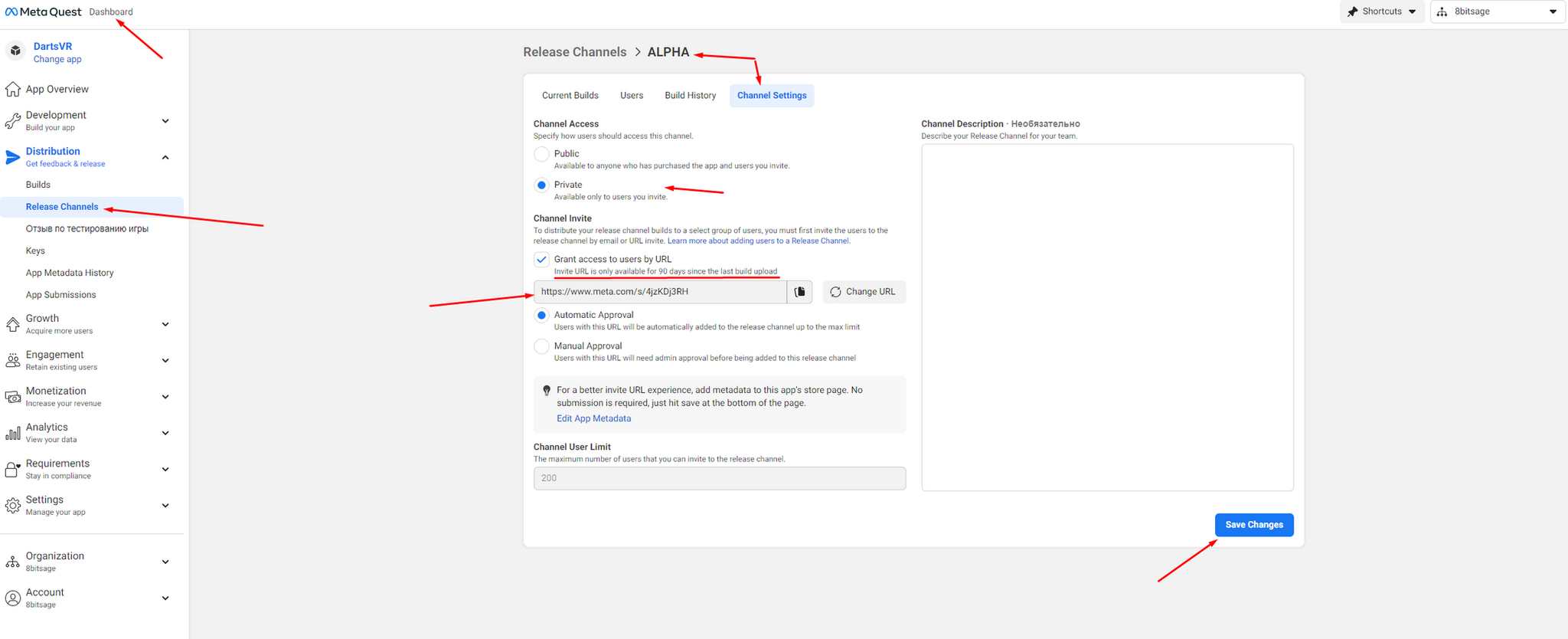Click Release Channels breadcrumb
The image size is (1568, 639).
pyautogui.click(x=575, y=52)
